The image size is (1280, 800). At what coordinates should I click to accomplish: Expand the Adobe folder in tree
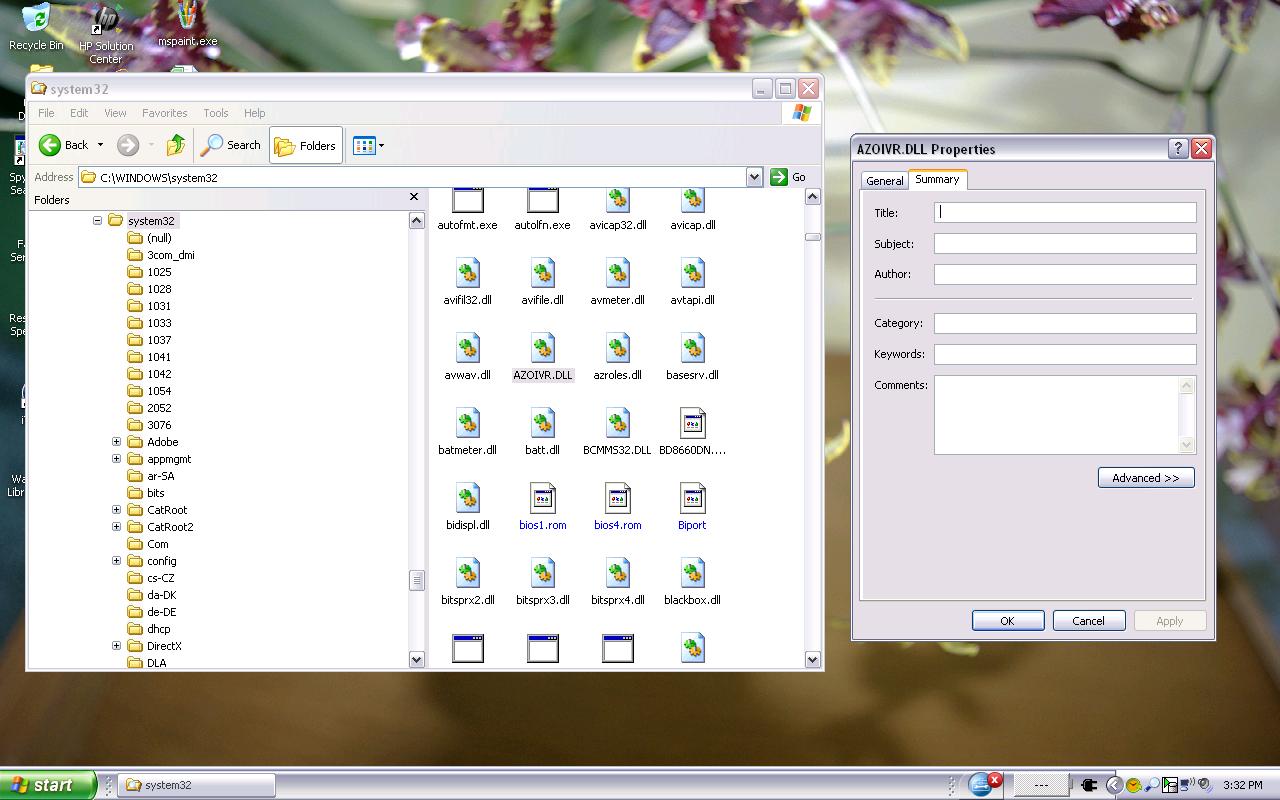(116, 442)
